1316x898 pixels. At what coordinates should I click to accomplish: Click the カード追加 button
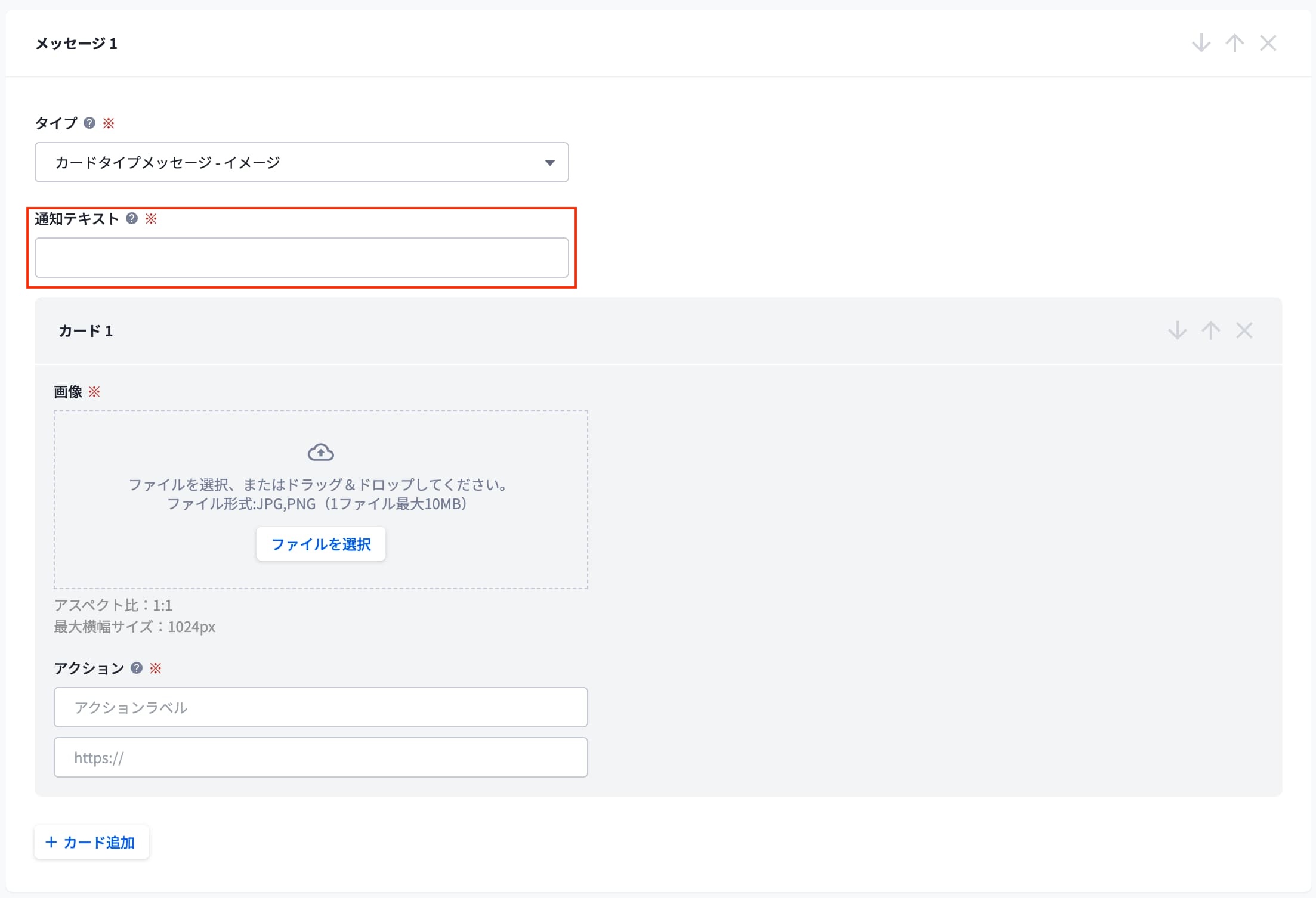pos(92,842)
